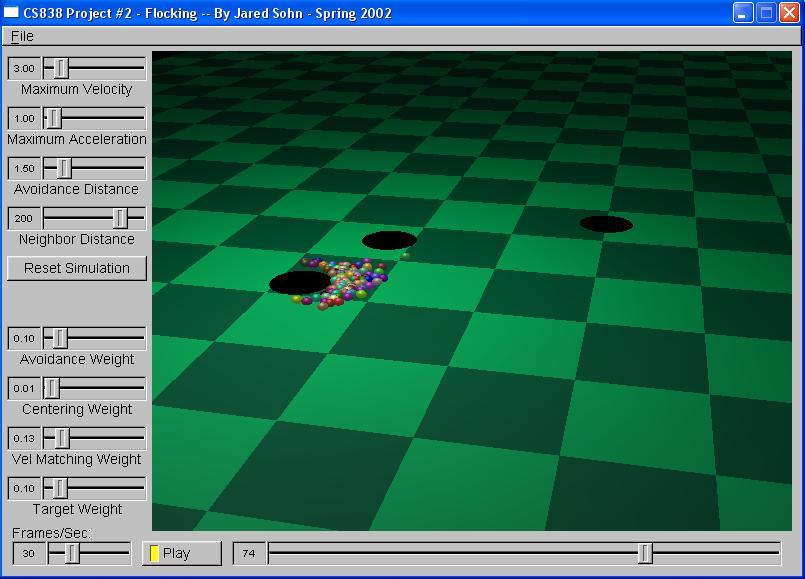The width and height of the screenshot is (805, 579).
Task: Click the Avoidance Weight value field 0.10
Action: [24, 338]
